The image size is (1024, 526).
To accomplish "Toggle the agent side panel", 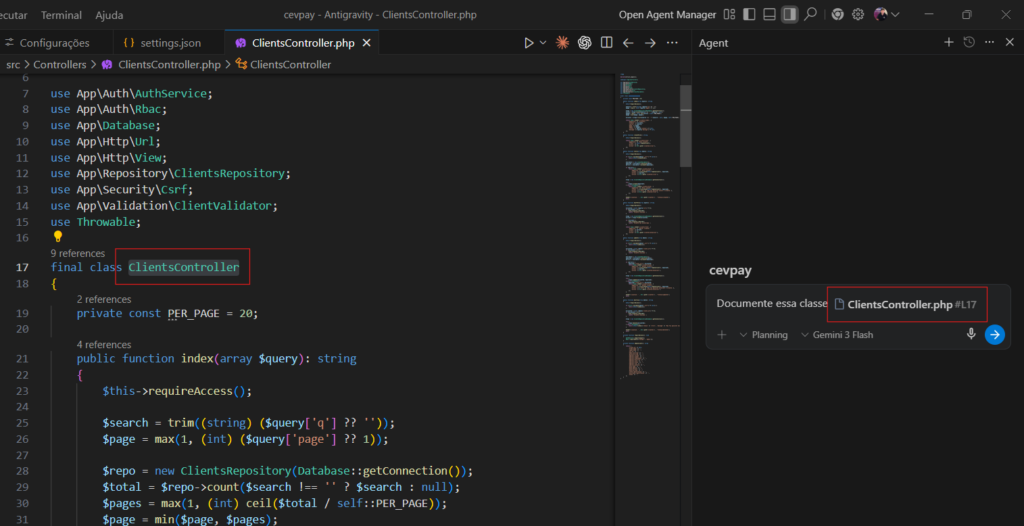I will (x=790, y=14).
